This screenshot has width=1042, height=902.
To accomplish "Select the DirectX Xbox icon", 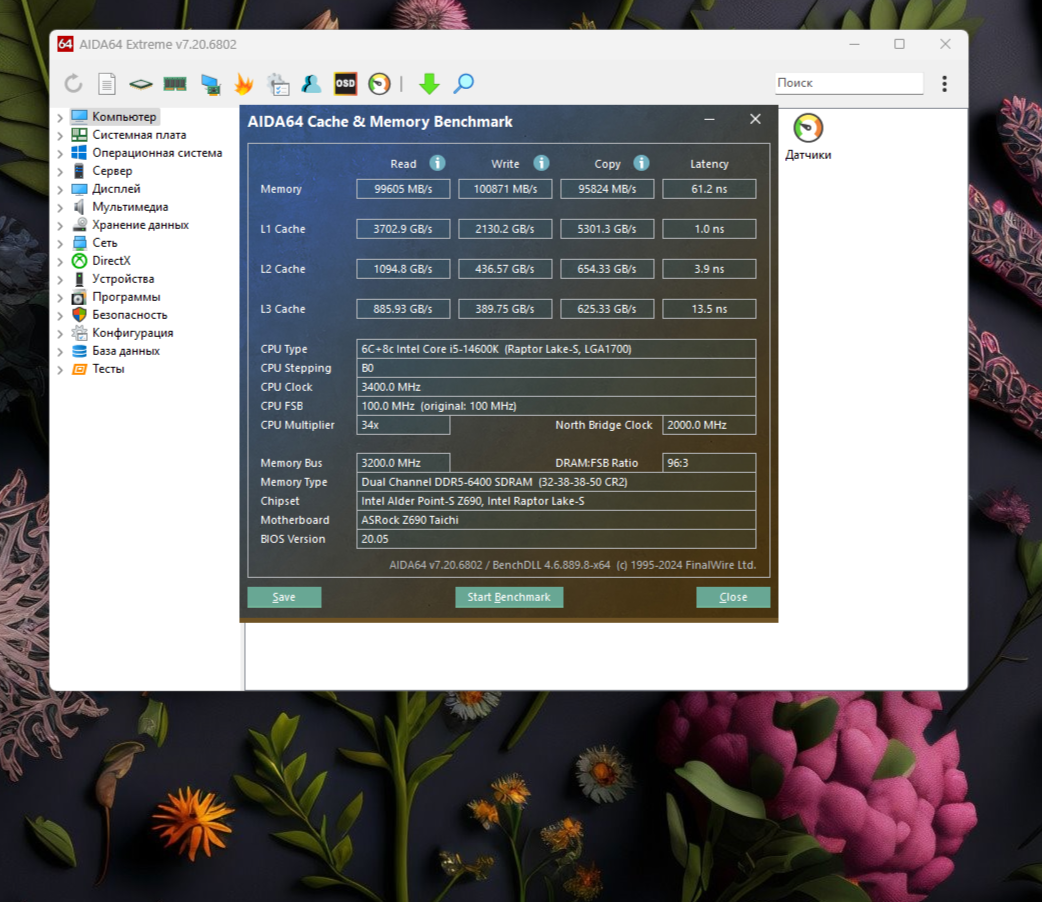I will click(79, 261).
